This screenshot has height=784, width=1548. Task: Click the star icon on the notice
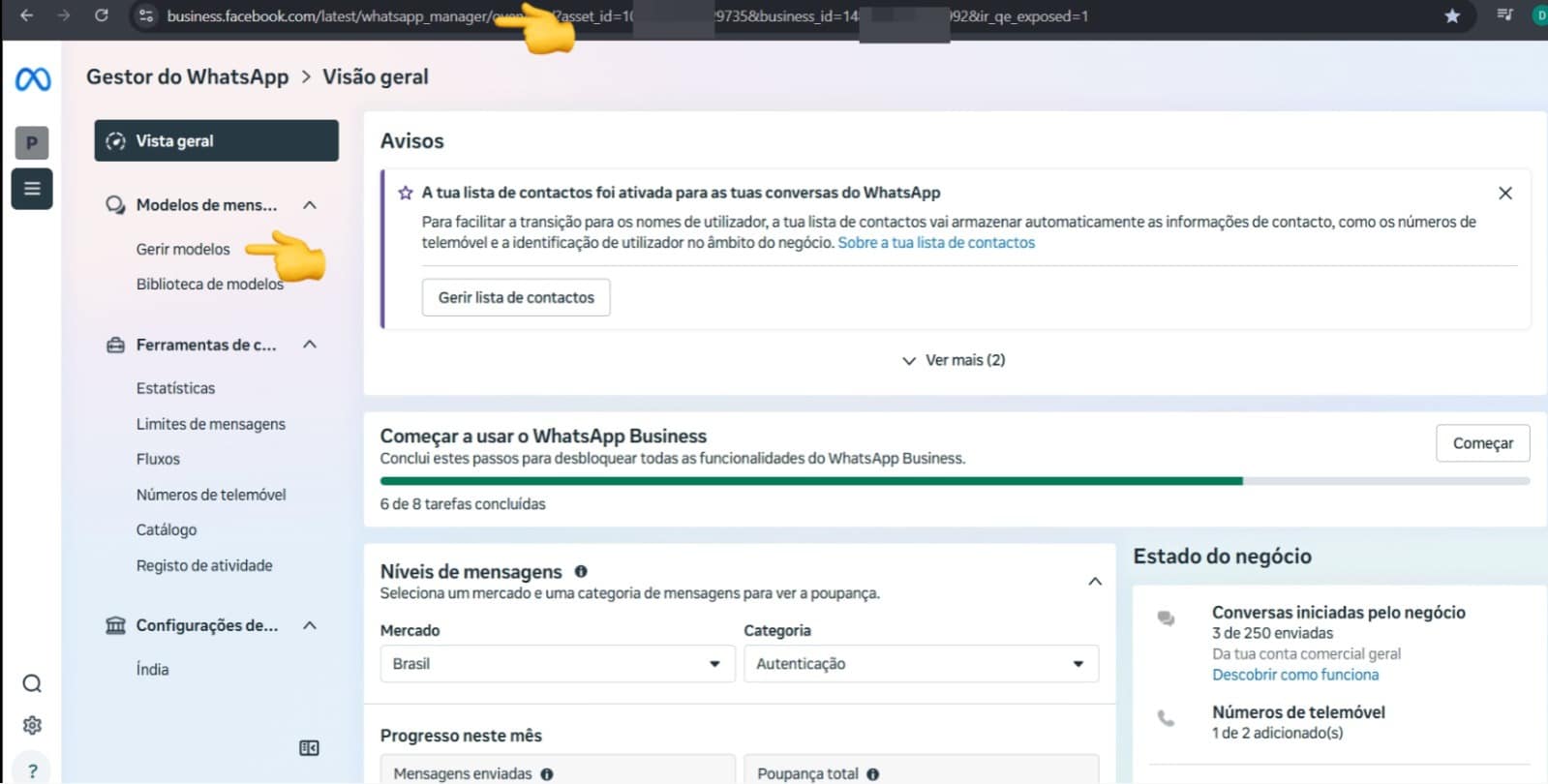(x=406, y=193)
